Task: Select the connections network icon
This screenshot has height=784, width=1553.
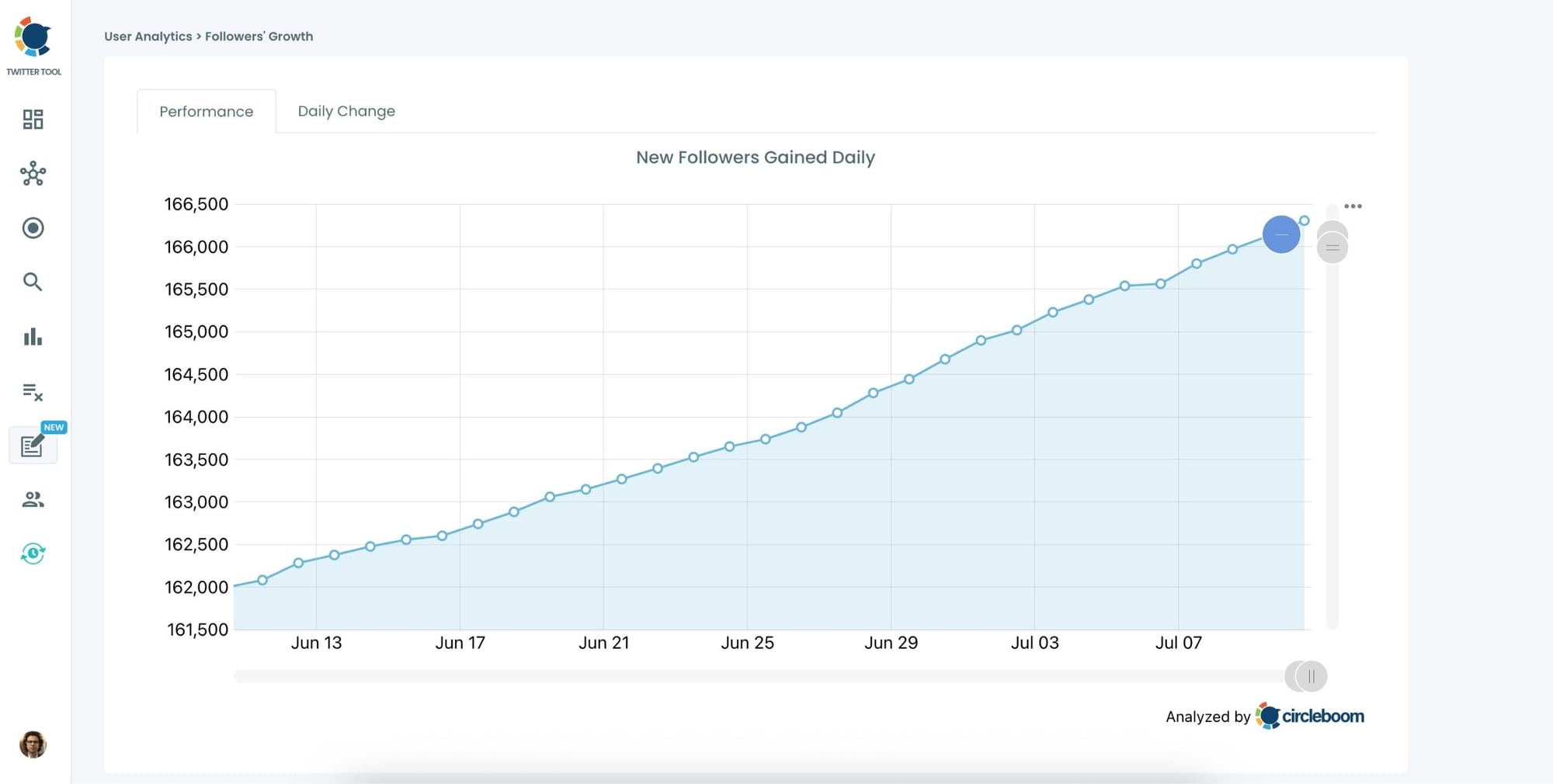Action: (33, 175)
